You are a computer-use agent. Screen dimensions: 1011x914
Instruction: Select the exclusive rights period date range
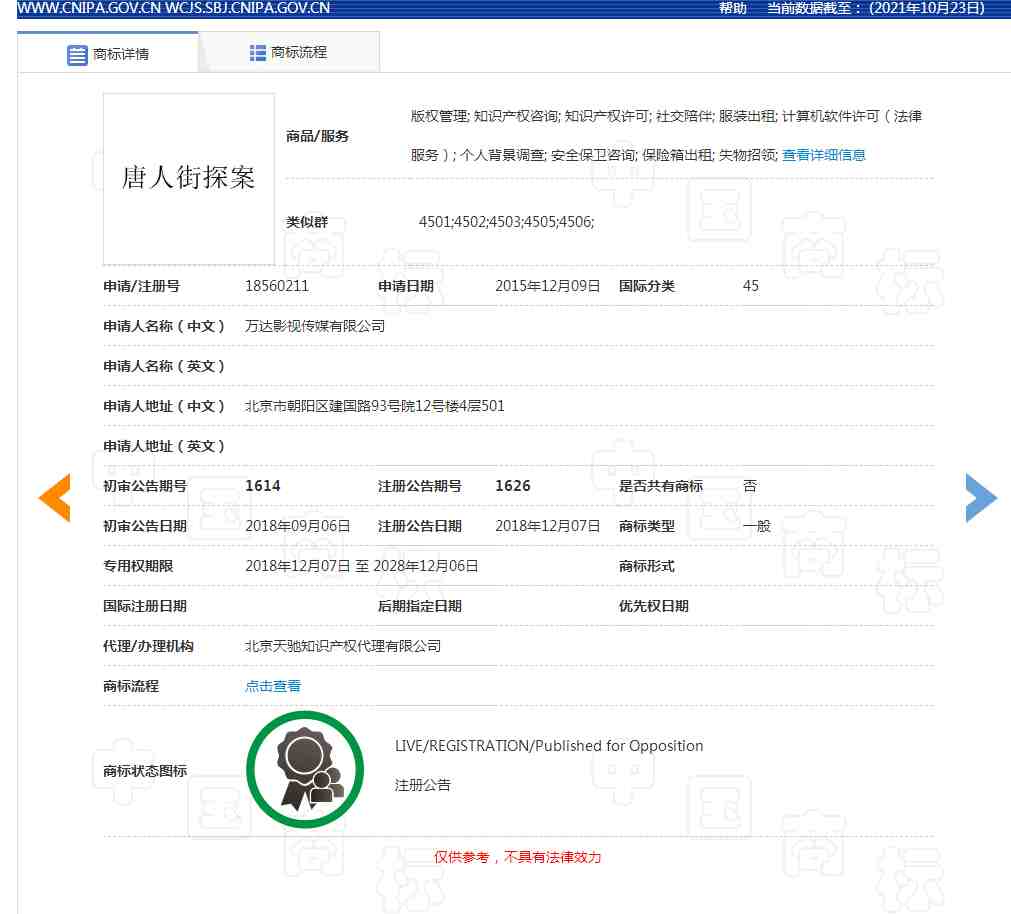[x=362, y=566]
